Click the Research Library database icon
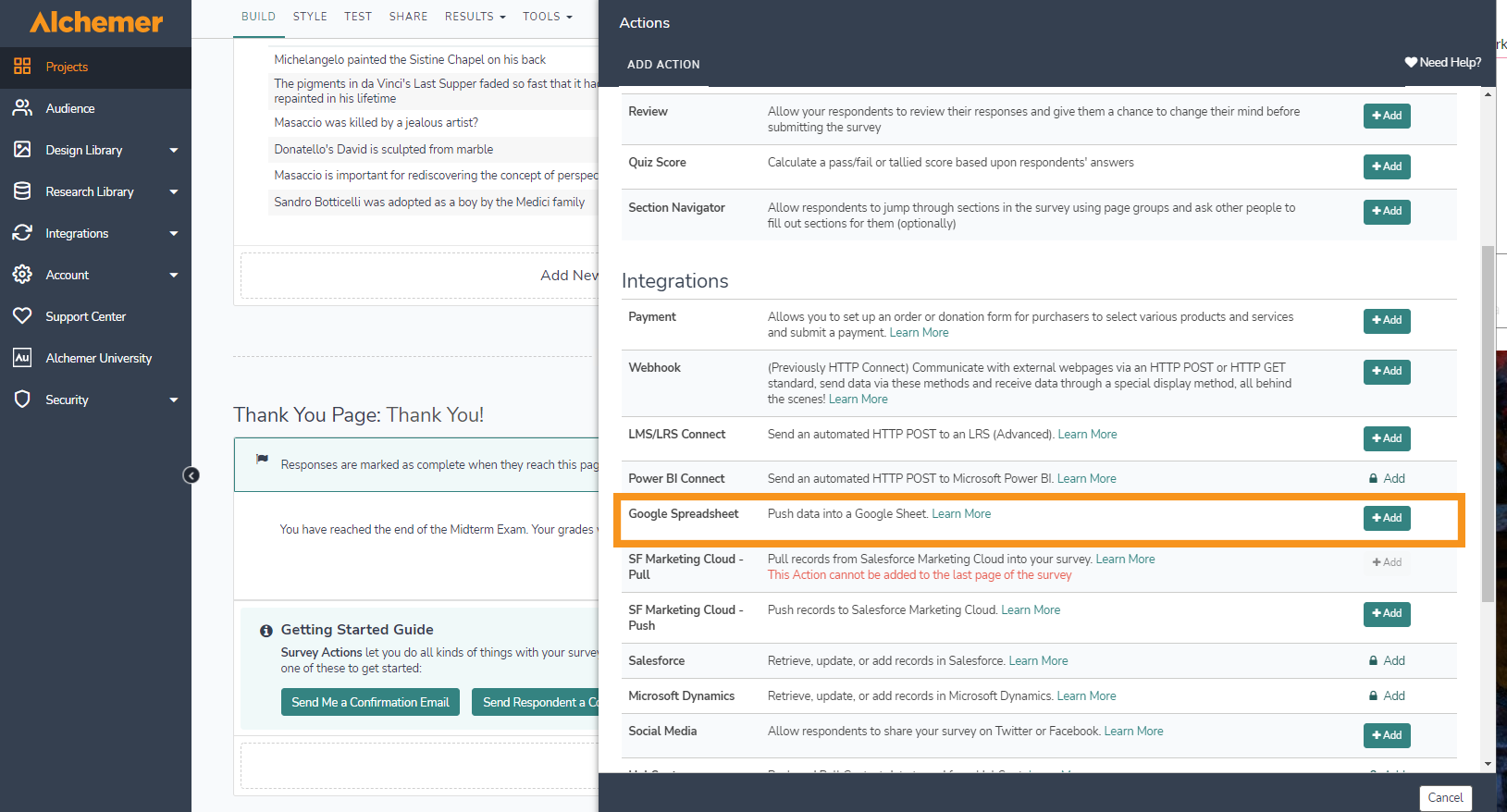Image resolution: width=1507 pixels, height=812 pixels. [22, 191]
